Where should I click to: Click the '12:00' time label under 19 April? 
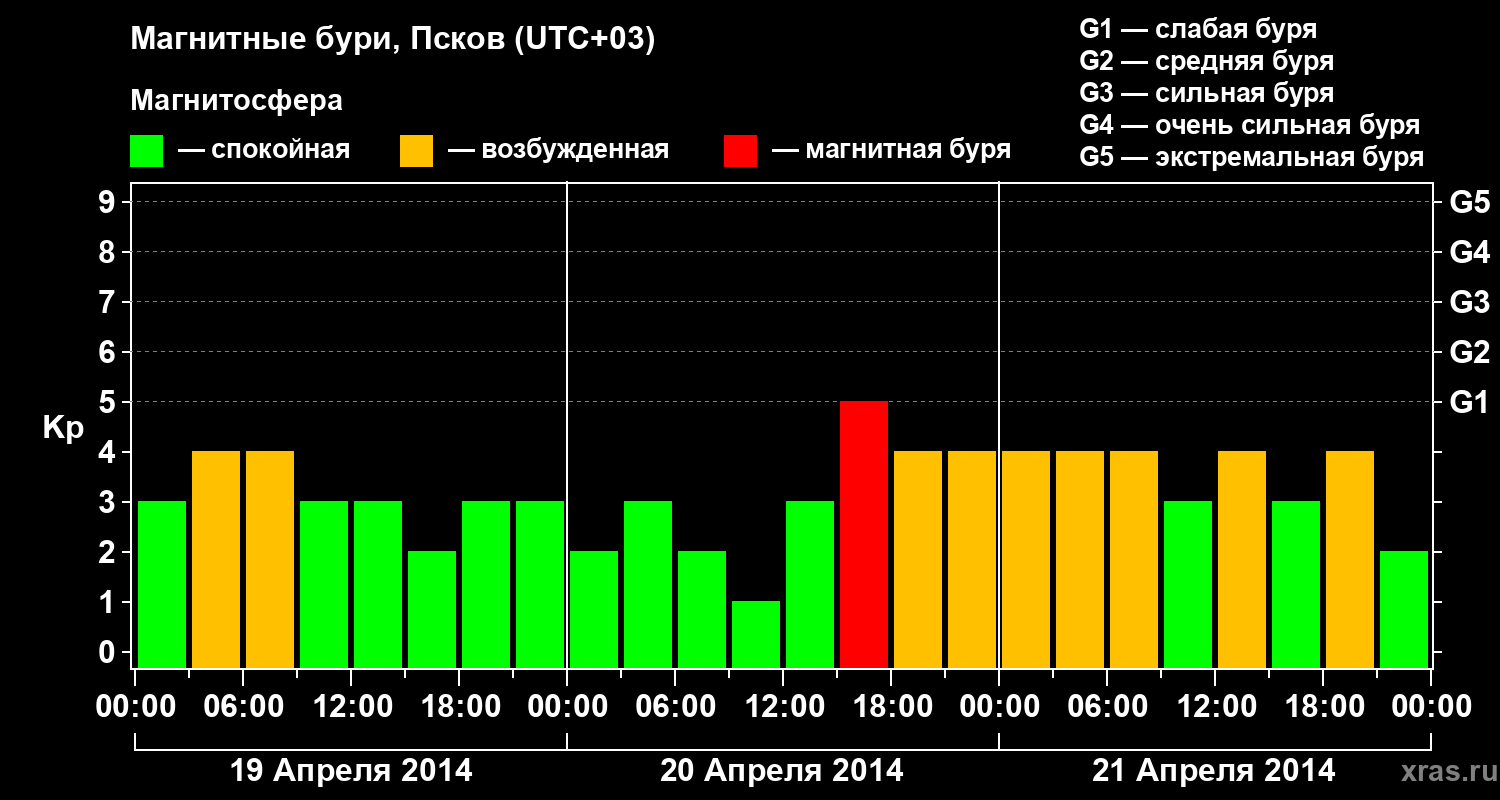(351, 706)
